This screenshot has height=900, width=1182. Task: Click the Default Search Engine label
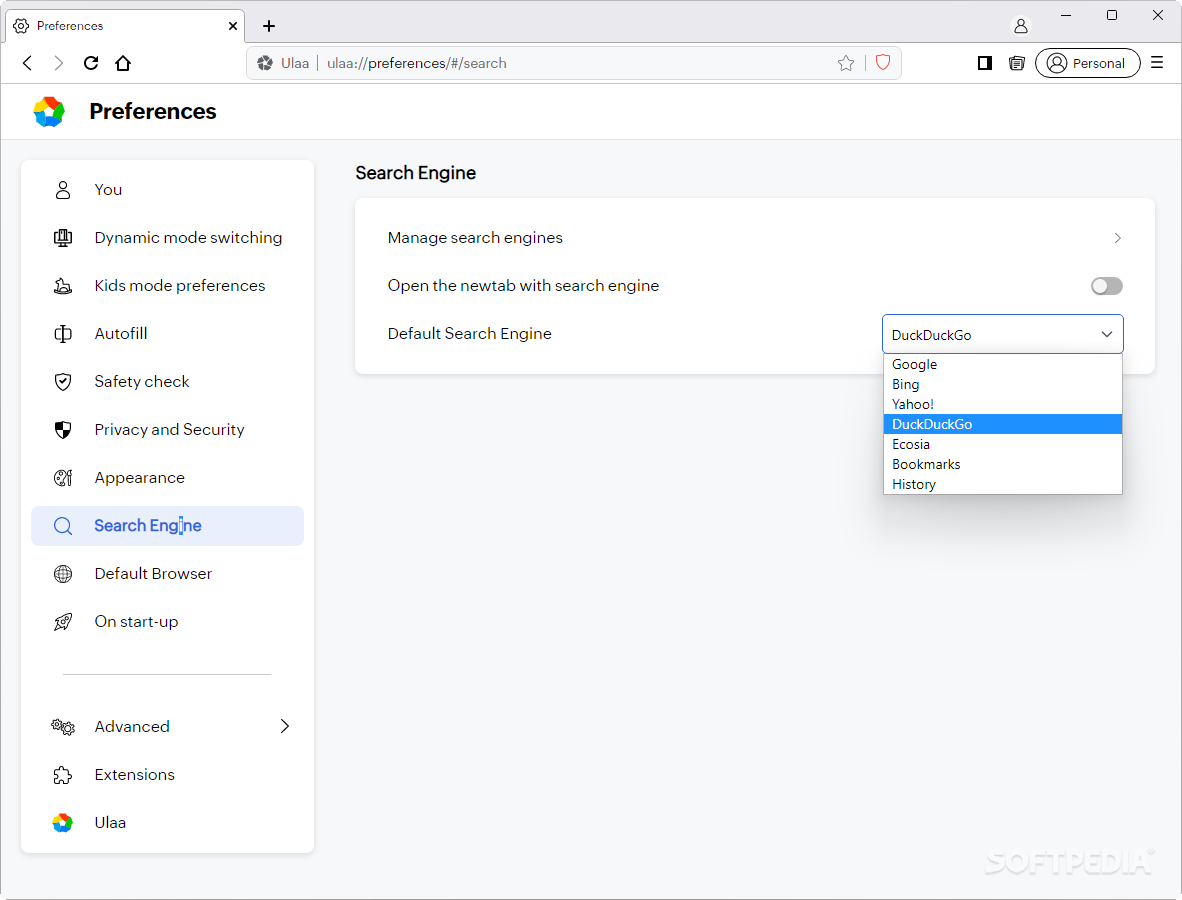tap(470, 334)
